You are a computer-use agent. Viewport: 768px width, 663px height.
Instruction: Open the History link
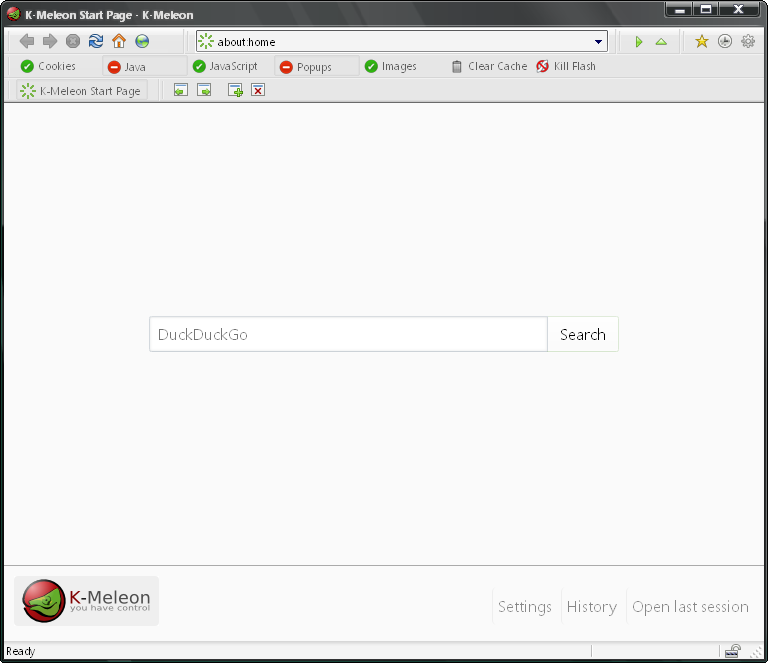coord(592,607)
